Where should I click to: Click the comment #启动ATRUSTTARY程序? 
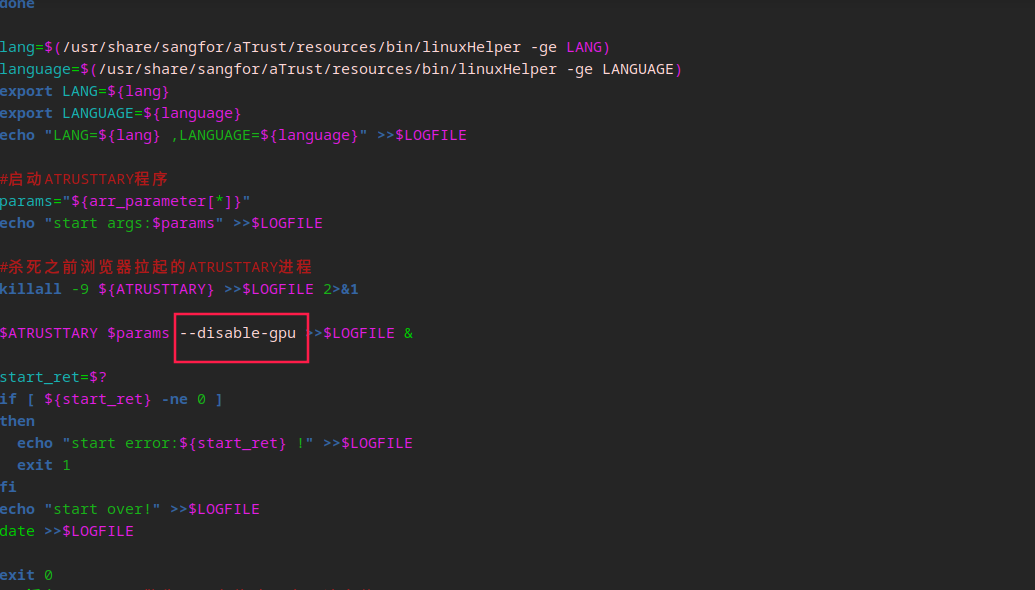[84, 179]
